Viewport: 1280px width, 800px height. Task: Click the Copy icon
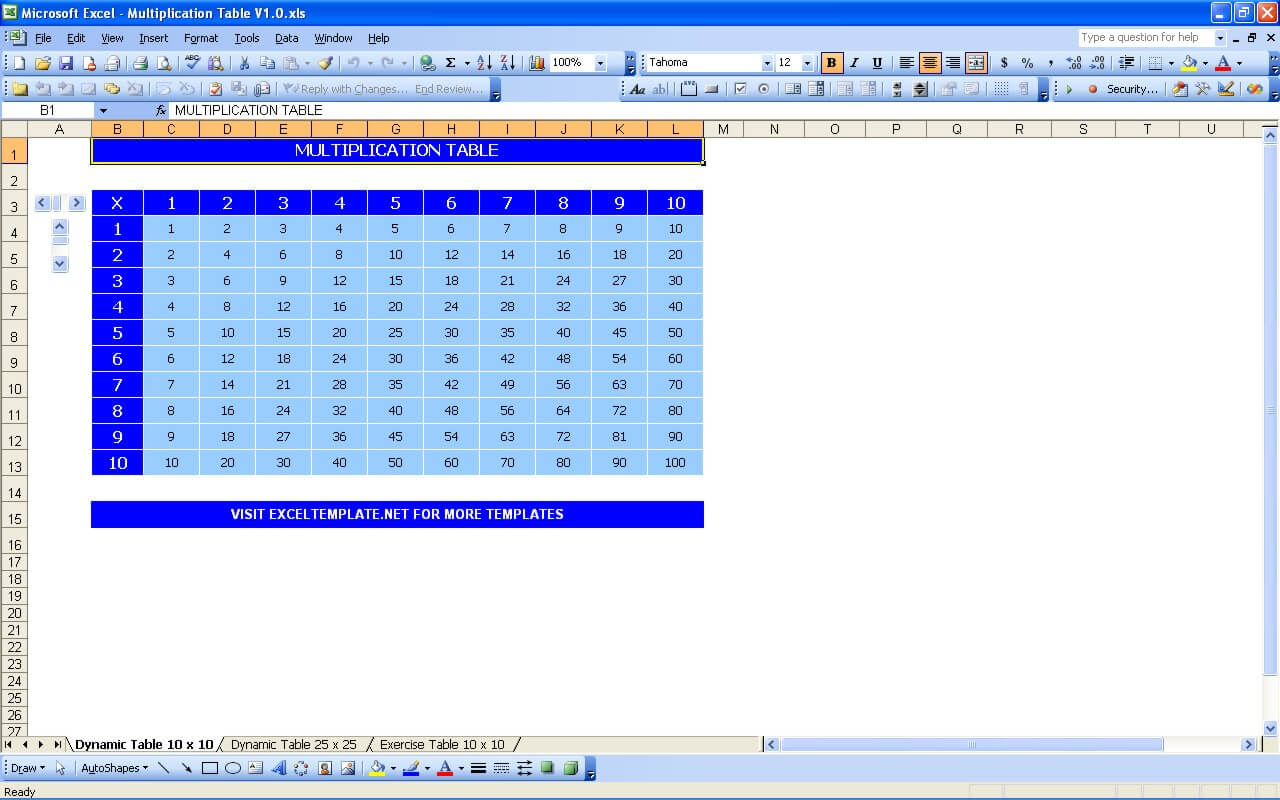click(x=267, y=63)
